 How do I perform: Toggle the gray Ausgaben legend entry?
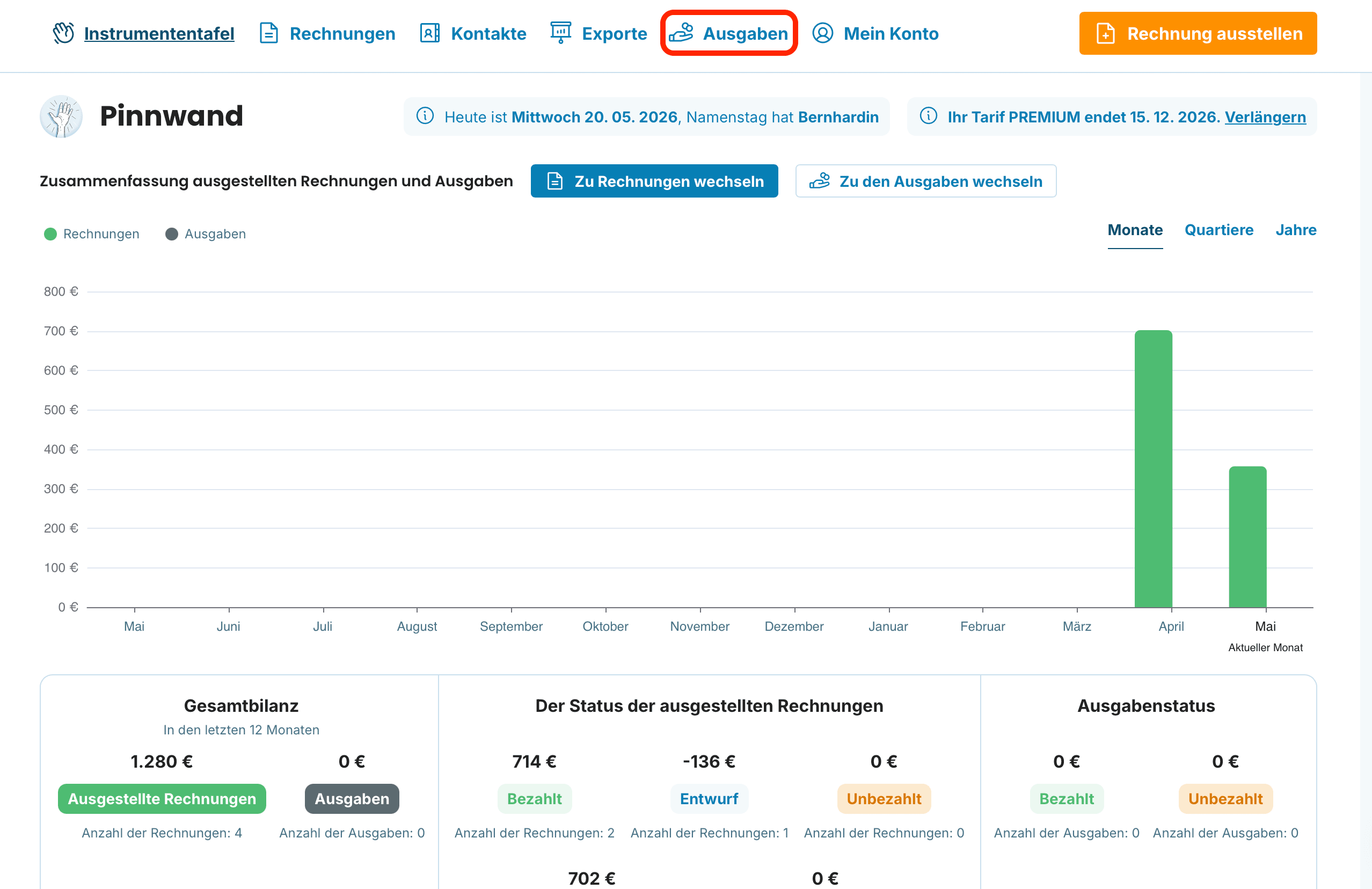pos(206,234)
